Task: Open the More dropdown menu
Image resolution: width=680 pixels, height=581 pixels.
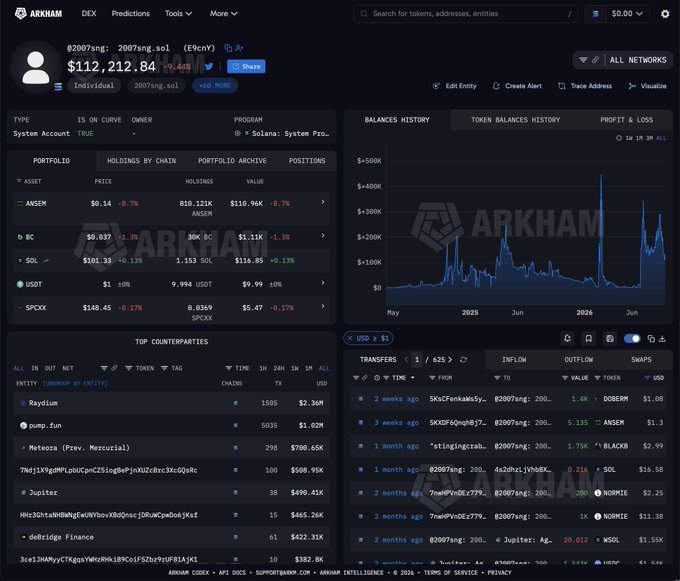Action: (x=223, y=13)
